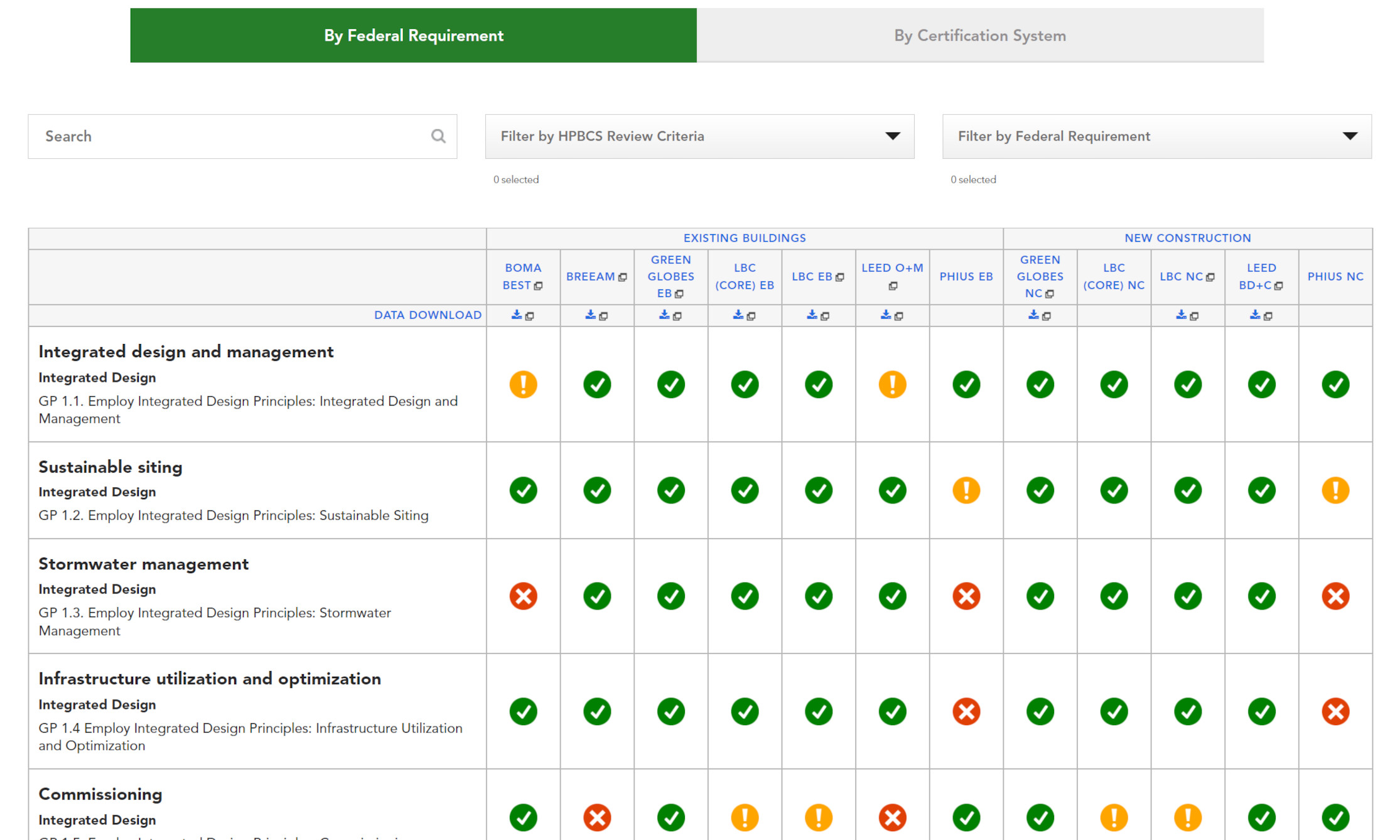
Task: Open BOMA BEST data external-link icon in download row
Action: tap(530, 316)
